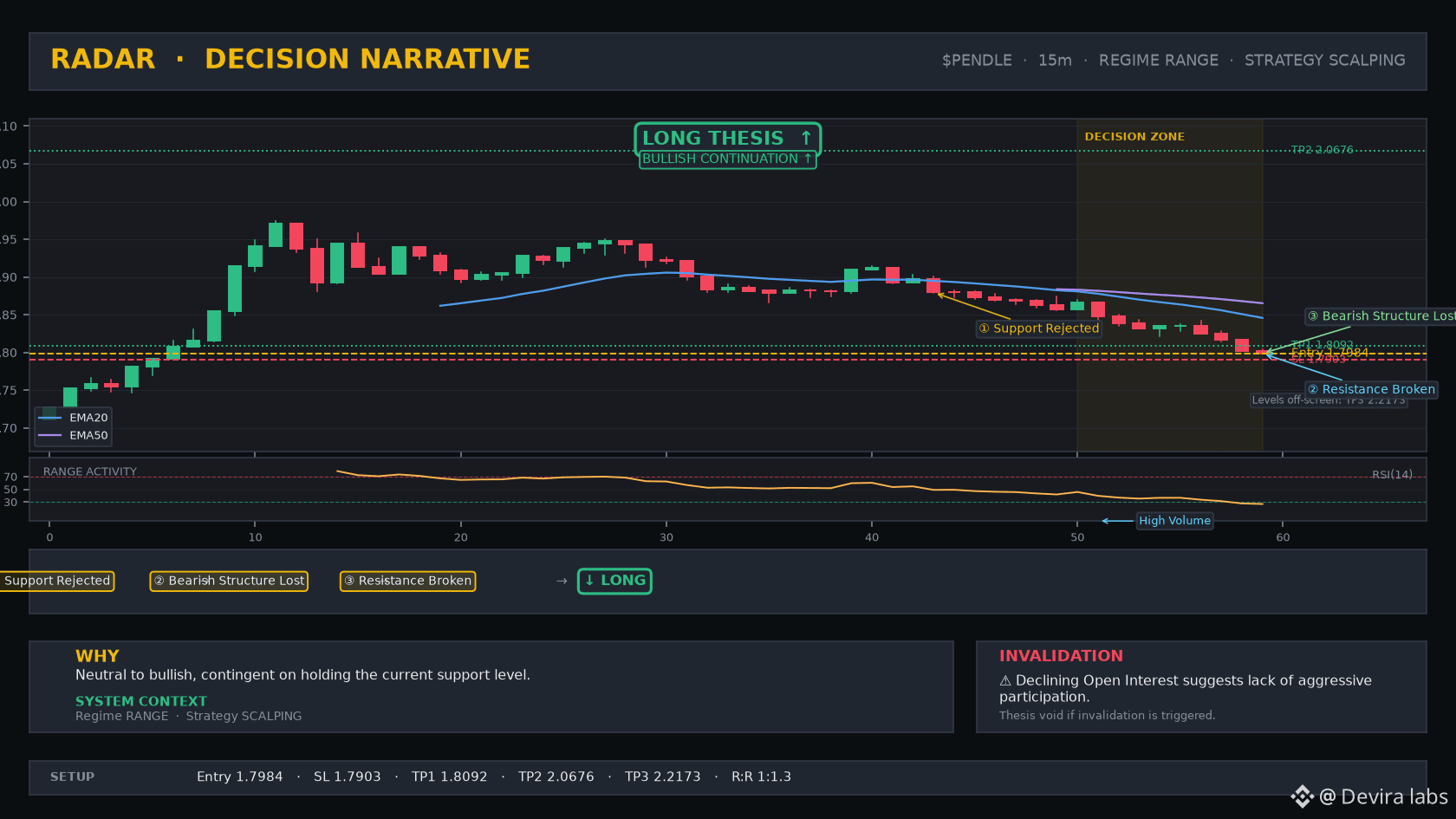Click the TP2 2.0676 level label
The width and height of the screenshot is (1456, 819).
click(1322, 150)
